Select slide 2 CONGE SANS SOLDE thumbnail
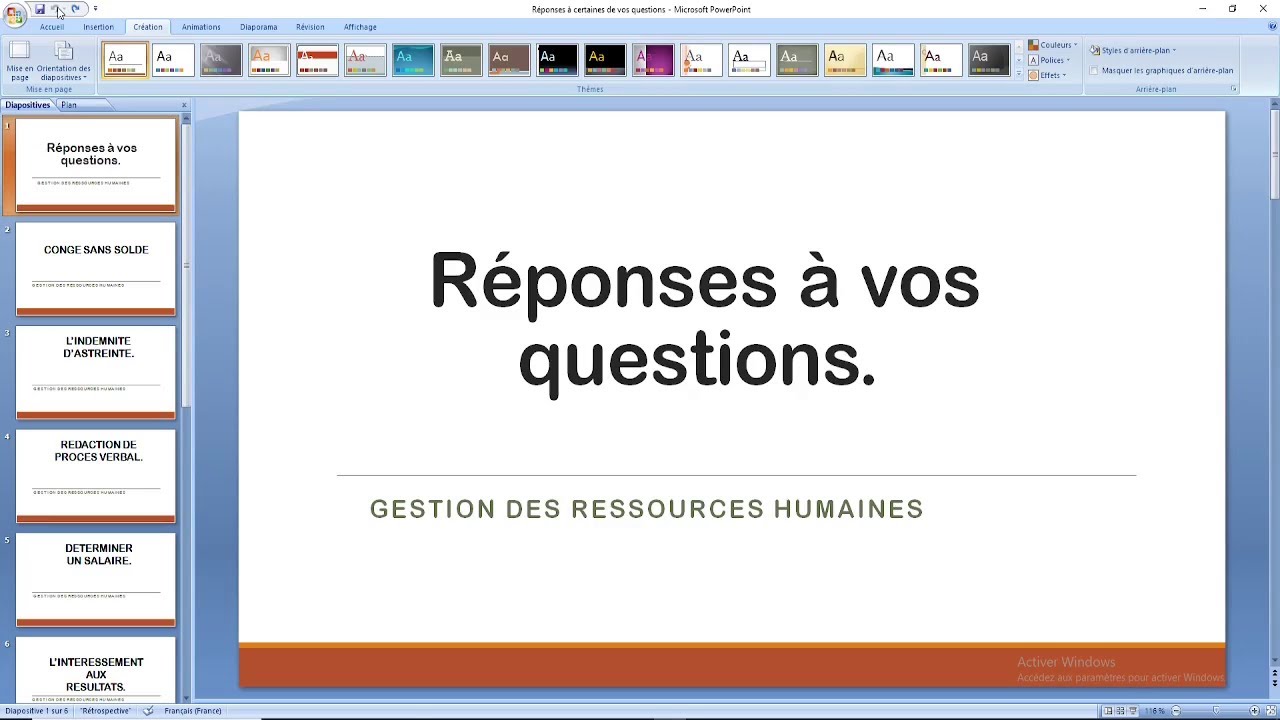 pos(95,268)
